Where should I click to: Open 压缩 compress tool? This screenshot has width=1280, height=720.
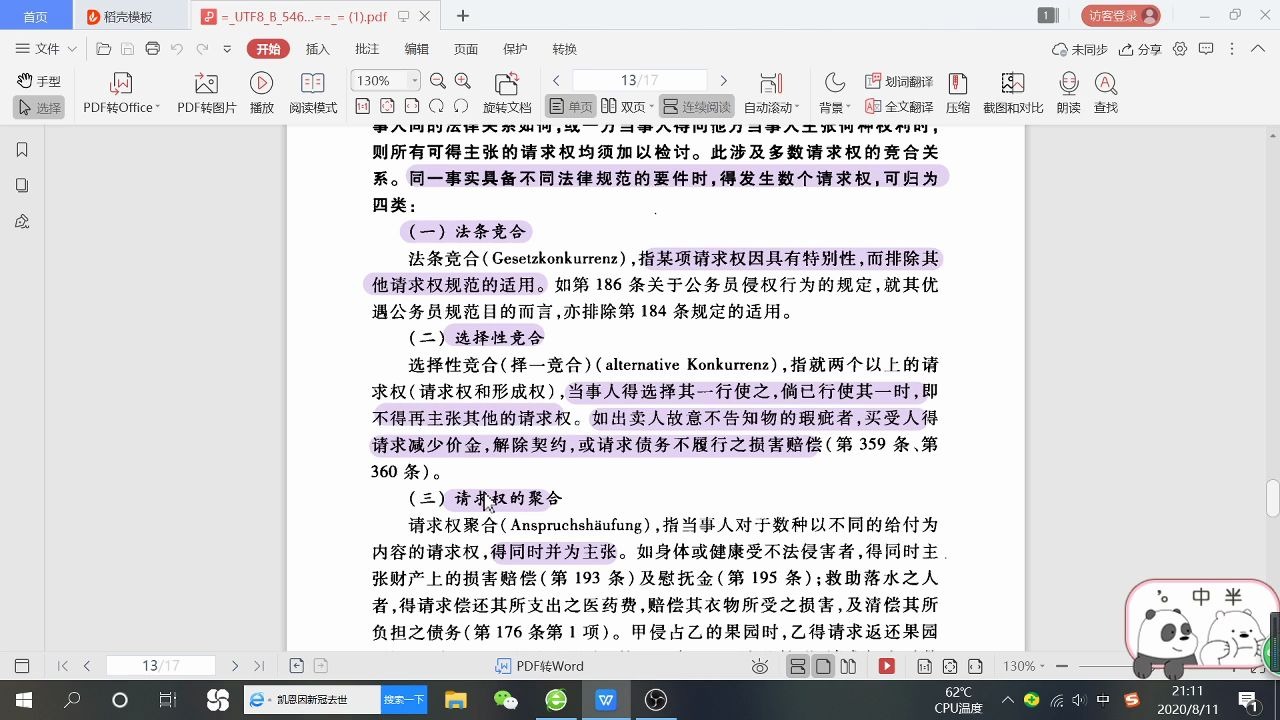point(958,94)
